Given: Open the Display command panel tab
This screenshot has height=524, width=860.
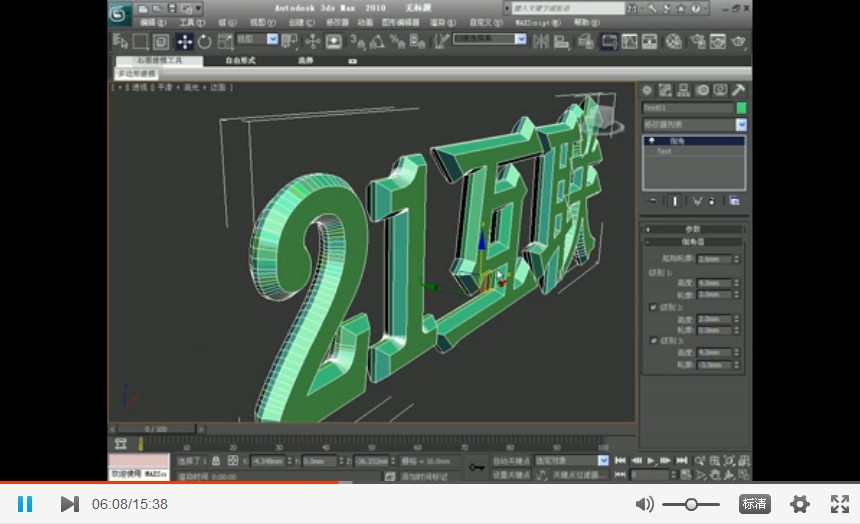Looking at the screenshot, I should (x=720, y=90).
